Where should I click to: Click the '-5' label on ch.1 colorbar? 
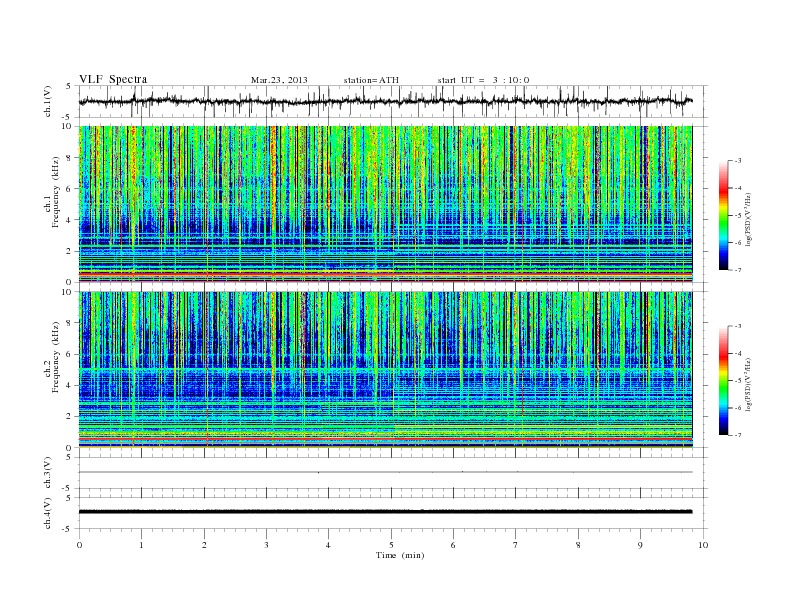coord(738,215)
